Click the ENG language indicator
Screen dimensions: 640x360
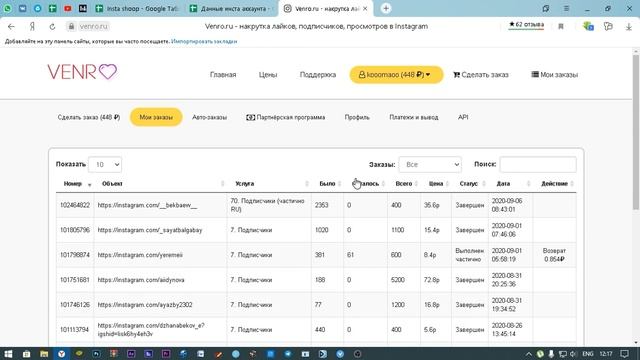point(588,354)
